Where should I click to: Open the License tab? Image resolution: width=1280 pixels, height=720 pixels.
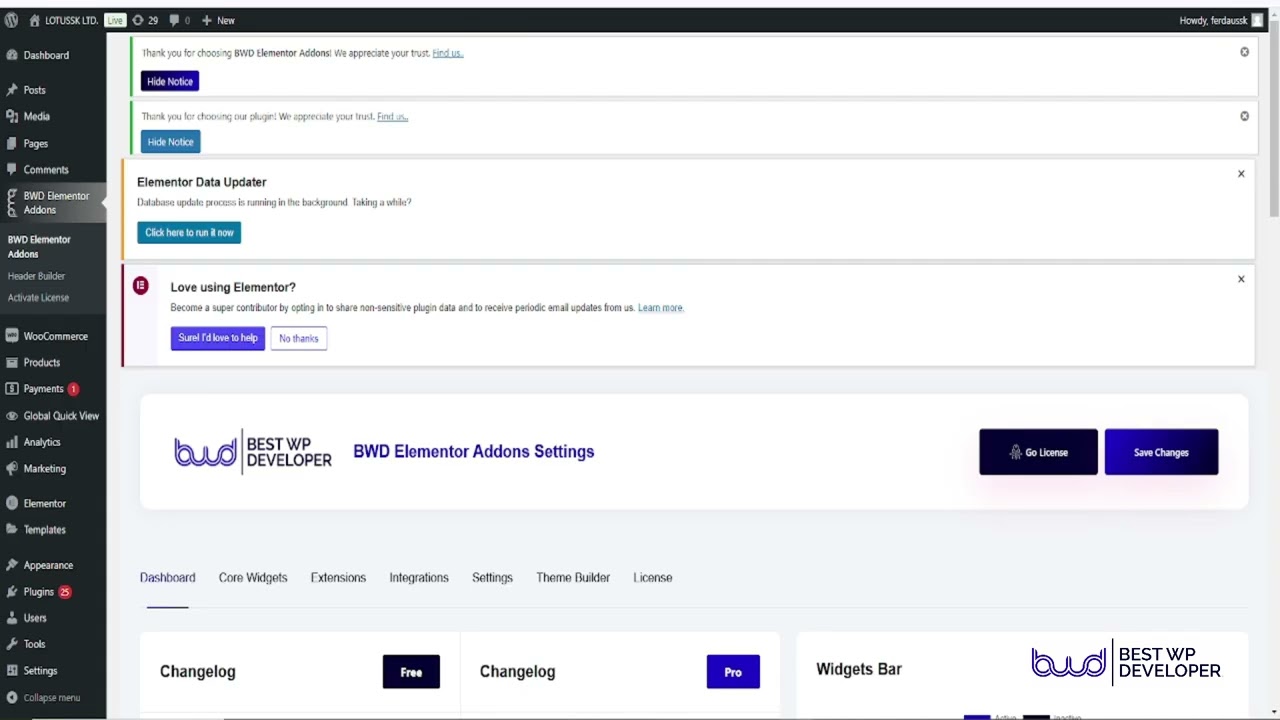pyautogui.click(x=653, y=577)
